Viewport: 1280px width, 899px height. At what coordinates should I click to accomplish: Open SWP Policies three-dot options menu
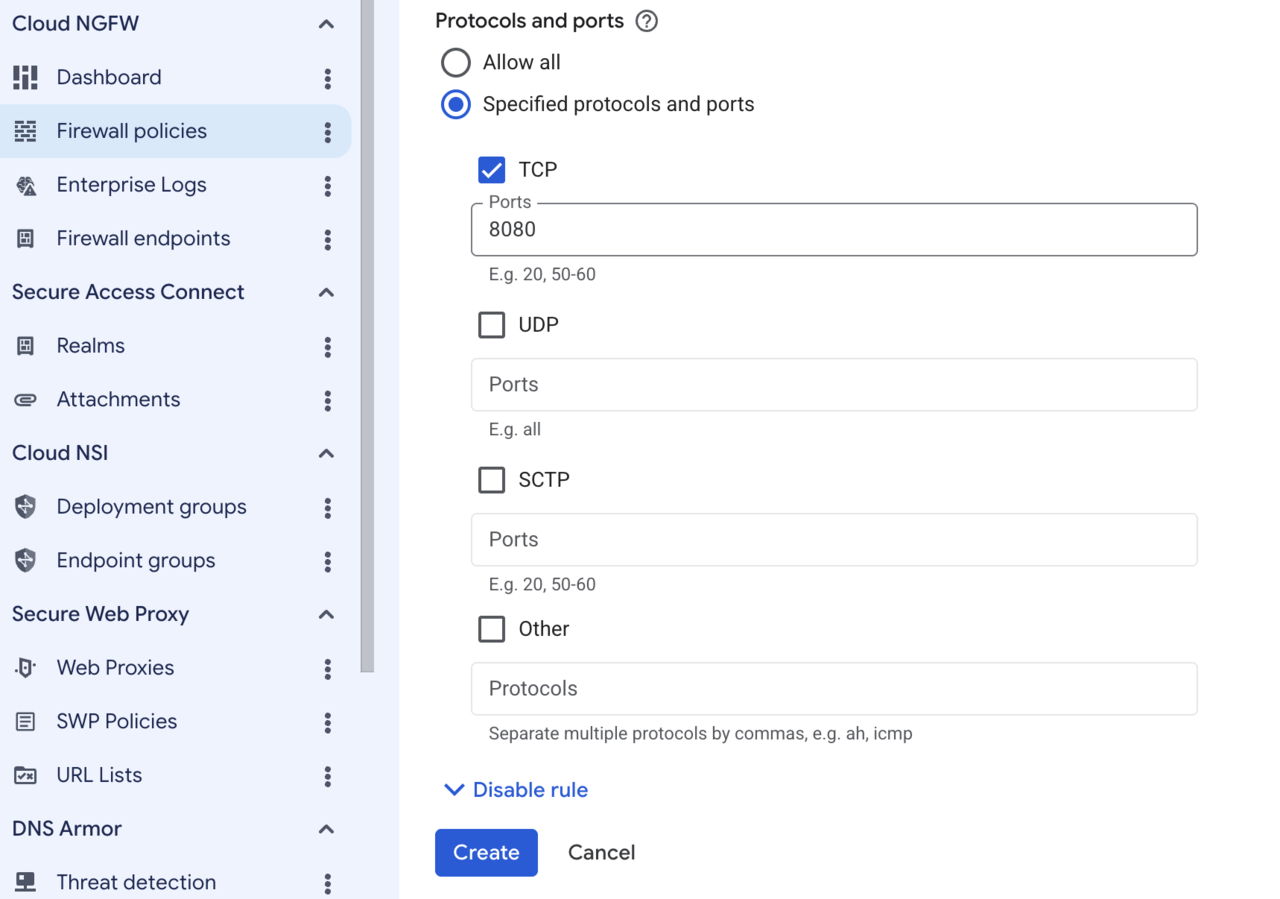coord(327,723)
